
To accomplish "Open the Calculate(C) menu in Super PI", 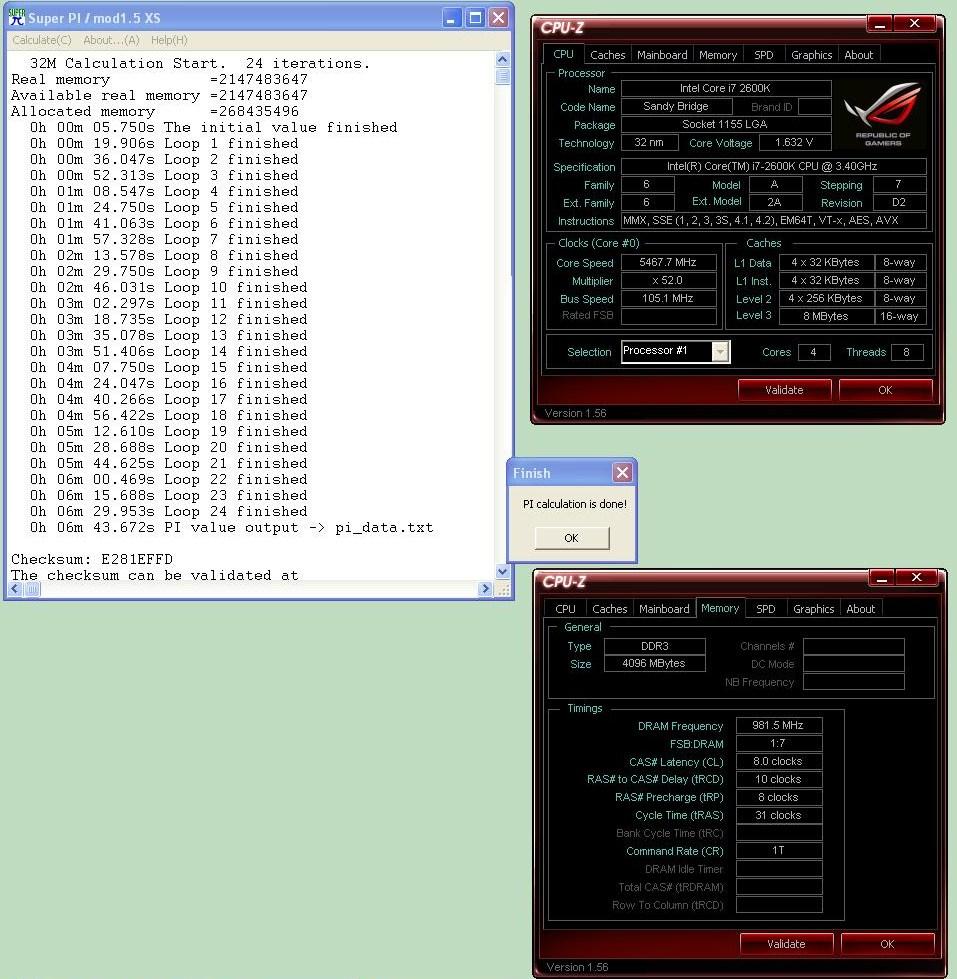I will pyautogui.click(x=42, y=40).
